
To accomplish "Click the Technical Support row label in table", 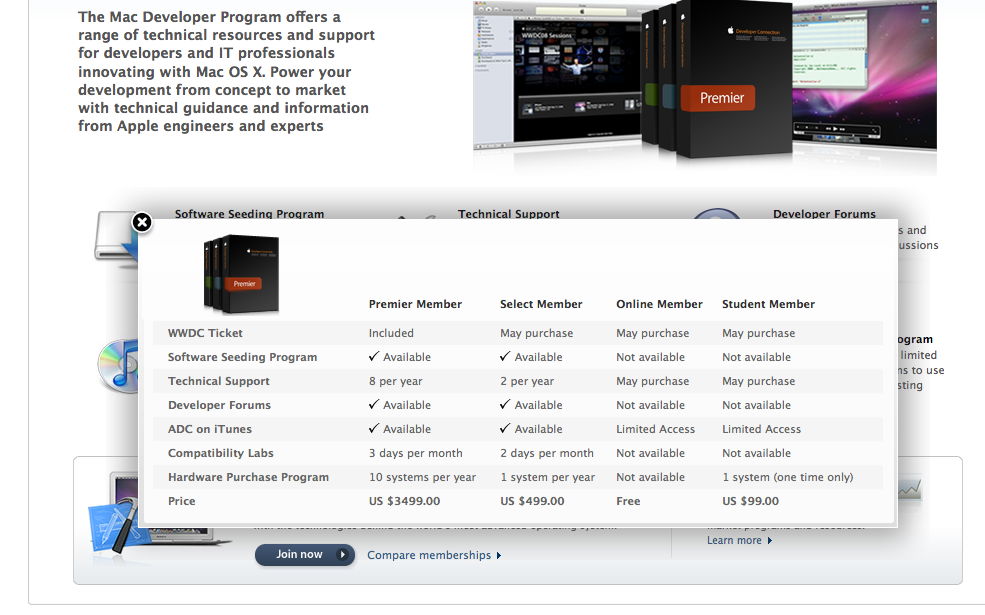I will coord(219,381).
